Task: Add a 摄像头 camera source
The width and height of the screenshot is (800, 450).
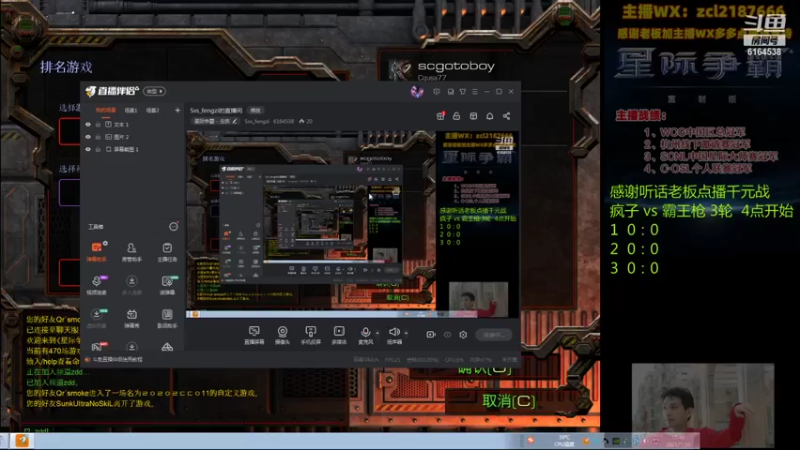Action: pyautogui.click(x=282, y=335)
